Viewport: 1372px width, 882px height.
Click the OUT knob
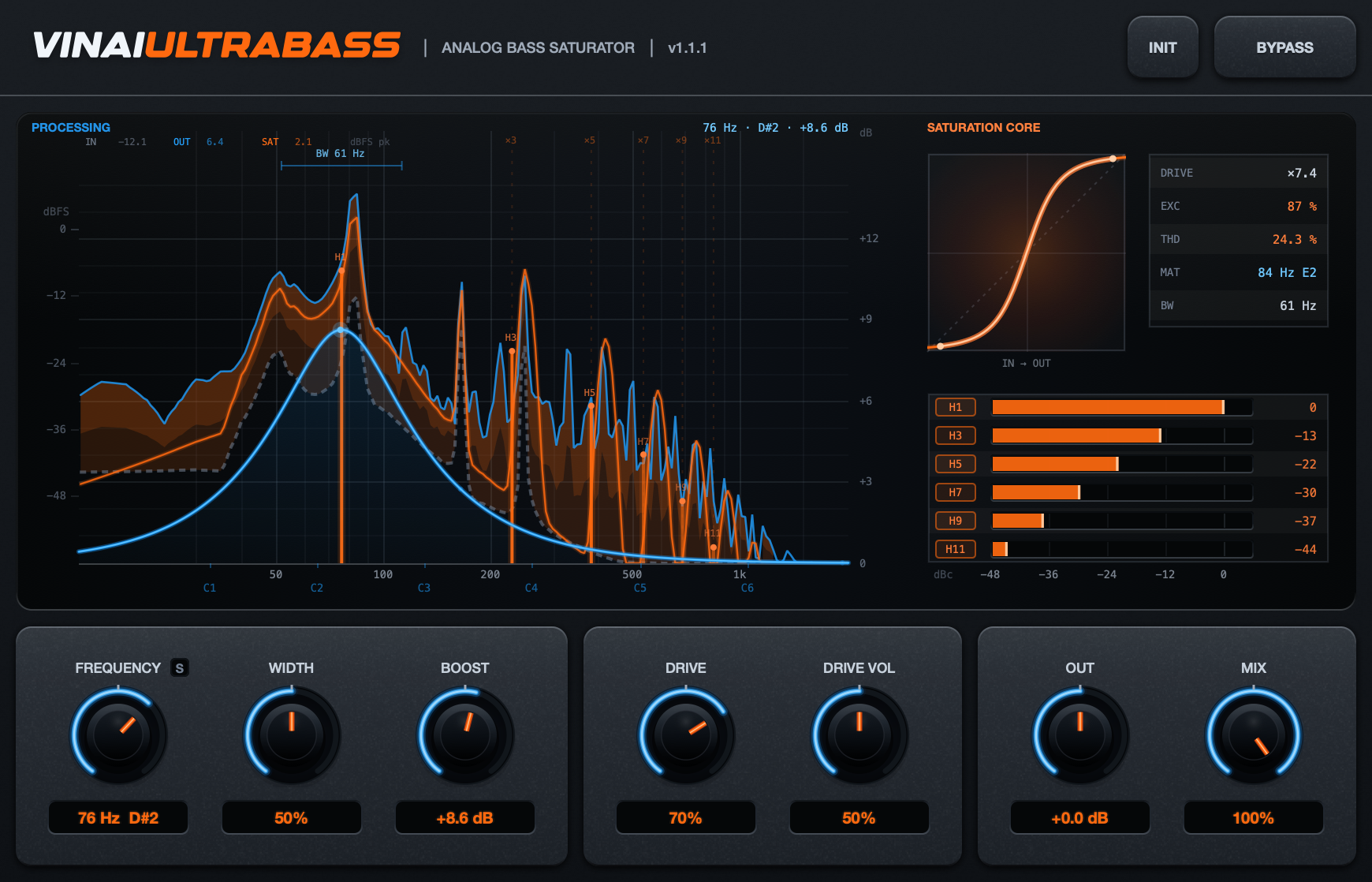coord(1080,734)
